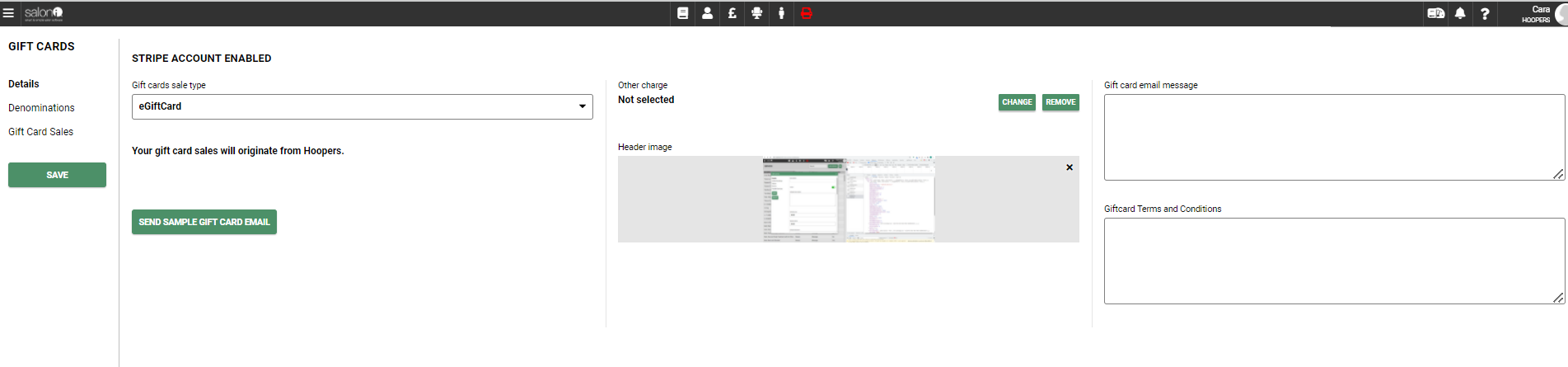Image resolution: width=1568 pixels, height=367 pixels.
Task: Go to Denominations section
Action: [x=41, y=108]
